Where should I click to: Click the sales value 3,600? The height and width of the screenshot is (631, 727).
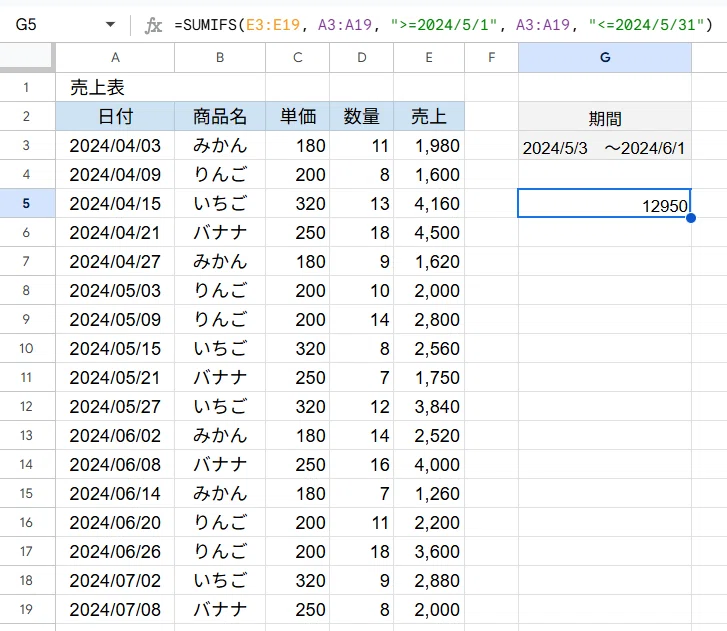point(429,551)
